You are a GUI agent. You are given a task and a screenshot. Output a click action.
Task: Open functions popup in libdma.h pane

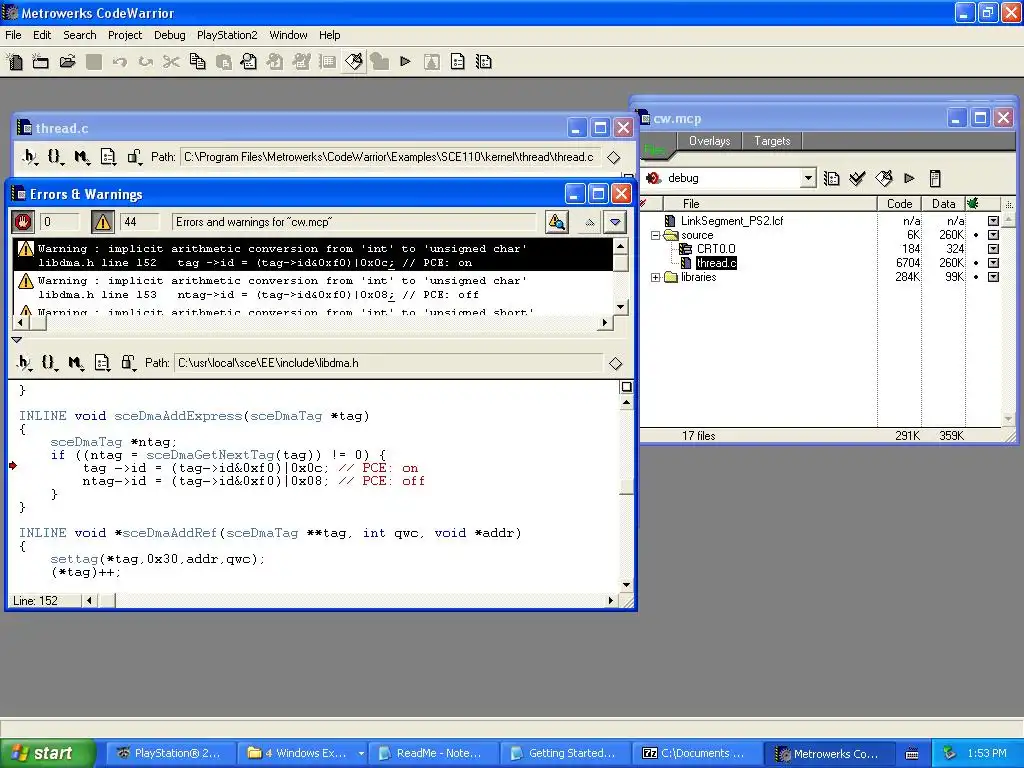pyautogui.click(x=50, y=363)
